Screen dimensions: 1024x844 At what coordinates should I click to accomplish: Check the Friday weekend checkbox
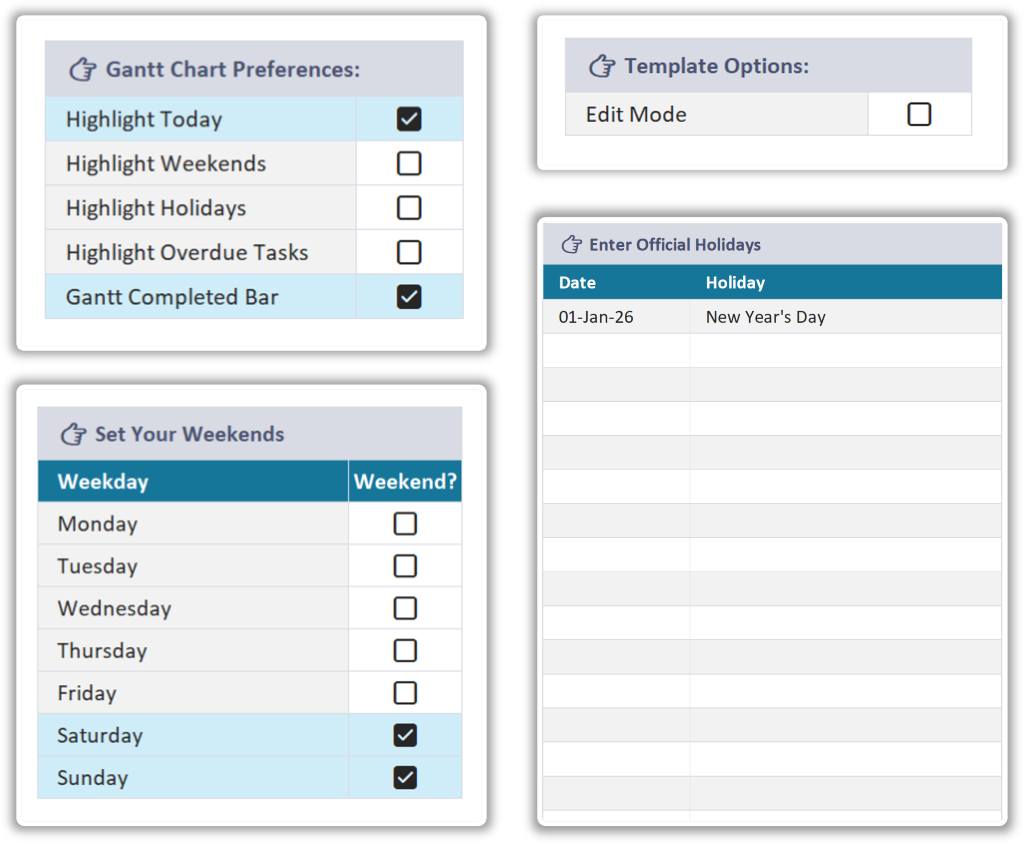(405, 692)
